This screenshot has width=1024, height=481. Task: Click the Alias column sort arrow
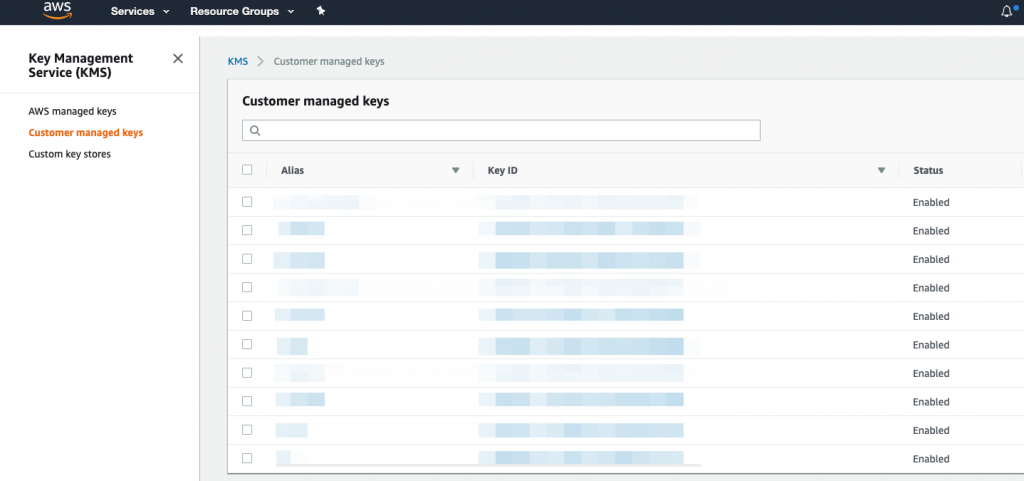[456, 171]
